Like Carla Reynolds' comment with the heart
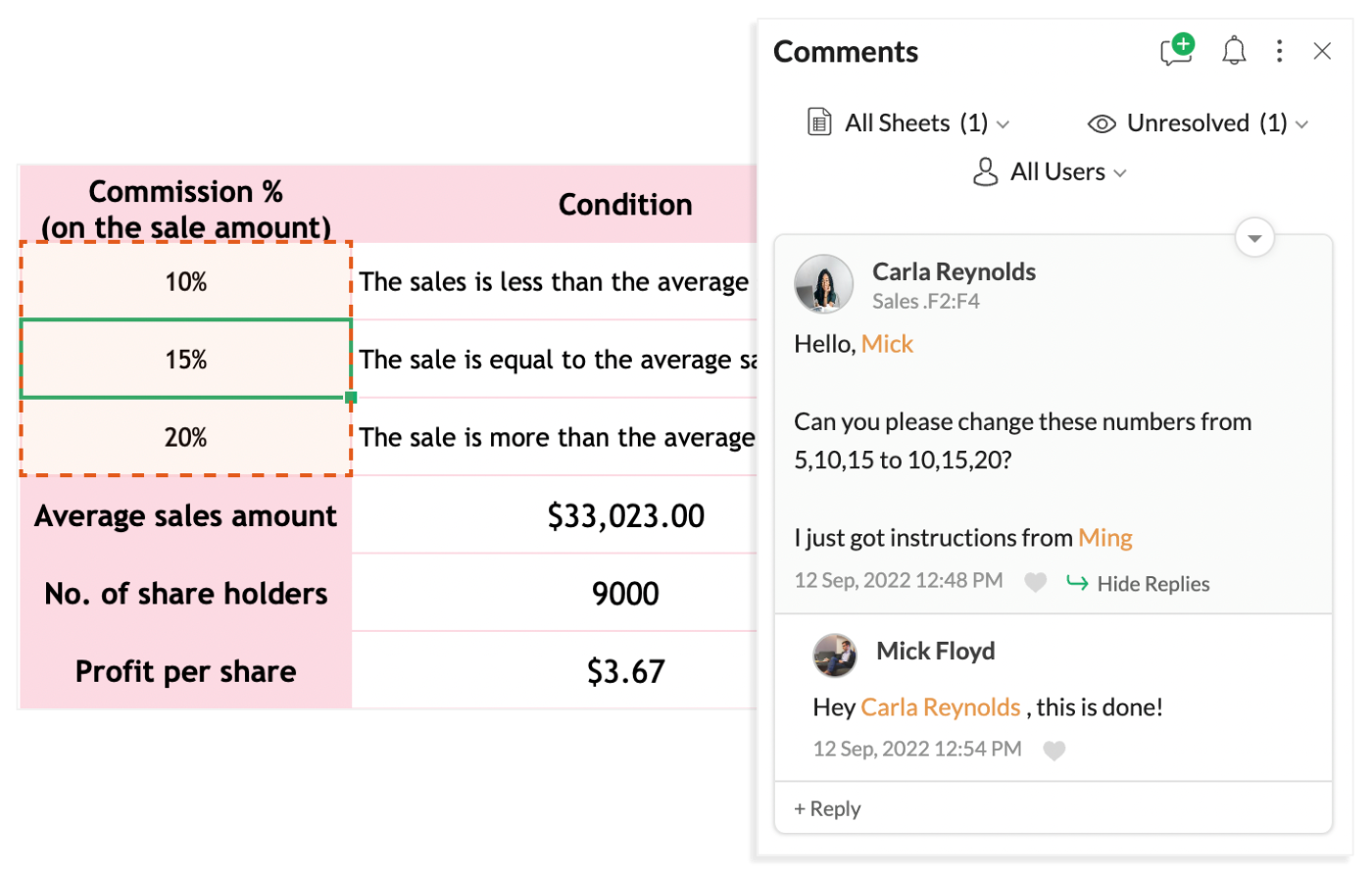Viewport: 1372px width, 873px height. coord(1035,582)
